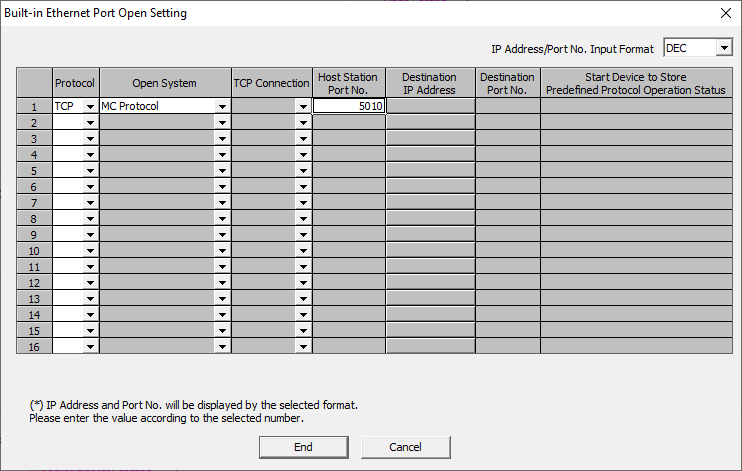Open the Open System dropdown showing MC Protocol
The height and width of the screenshot is (471, 742).
tap(222, 106)
